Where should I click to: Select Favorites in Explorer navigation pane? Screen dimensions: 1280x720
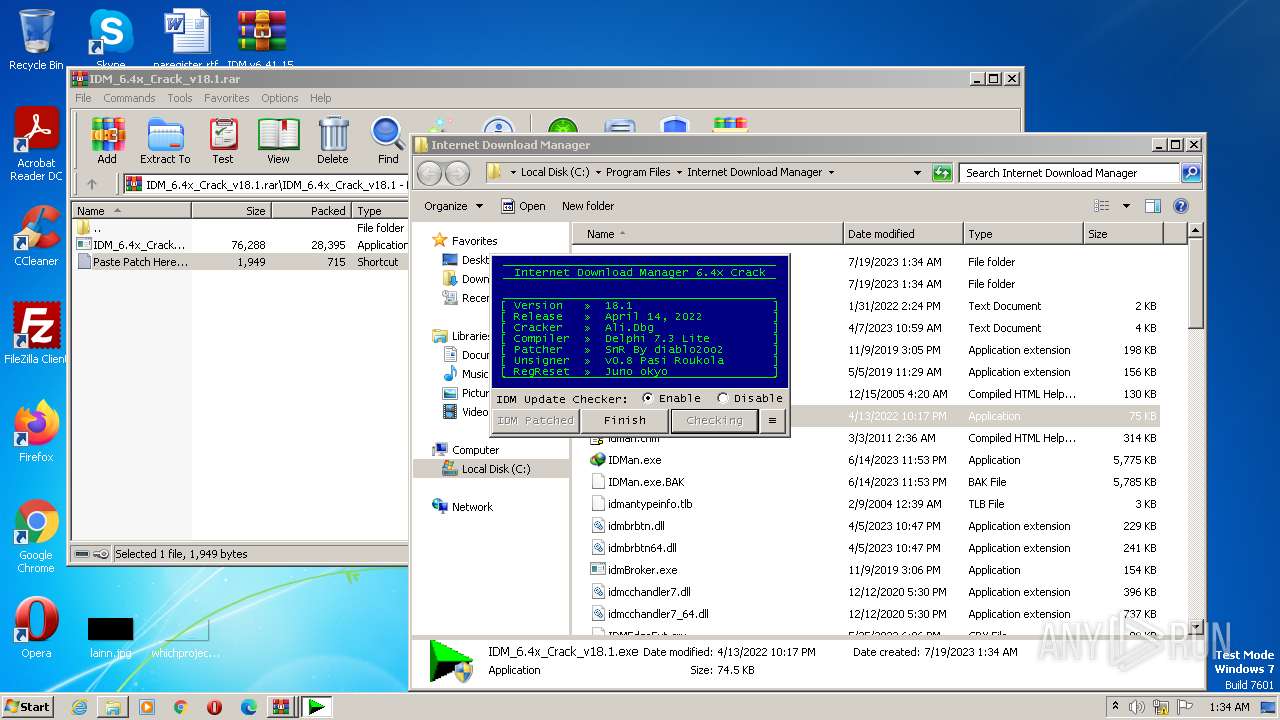tap(474, 241)
